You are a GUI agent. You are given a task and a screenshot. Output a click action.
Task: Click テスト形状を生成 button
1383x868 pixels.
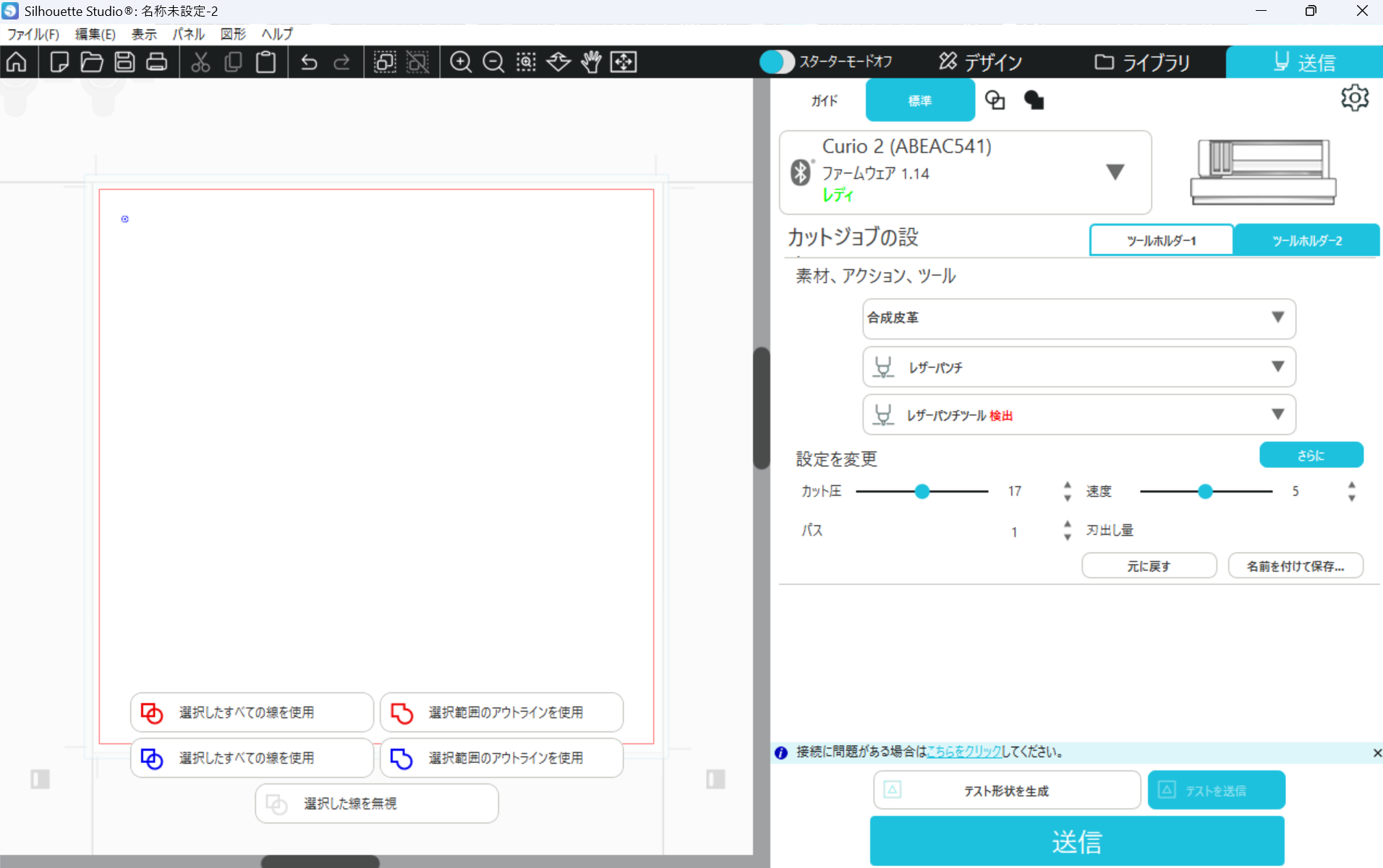1006,790
